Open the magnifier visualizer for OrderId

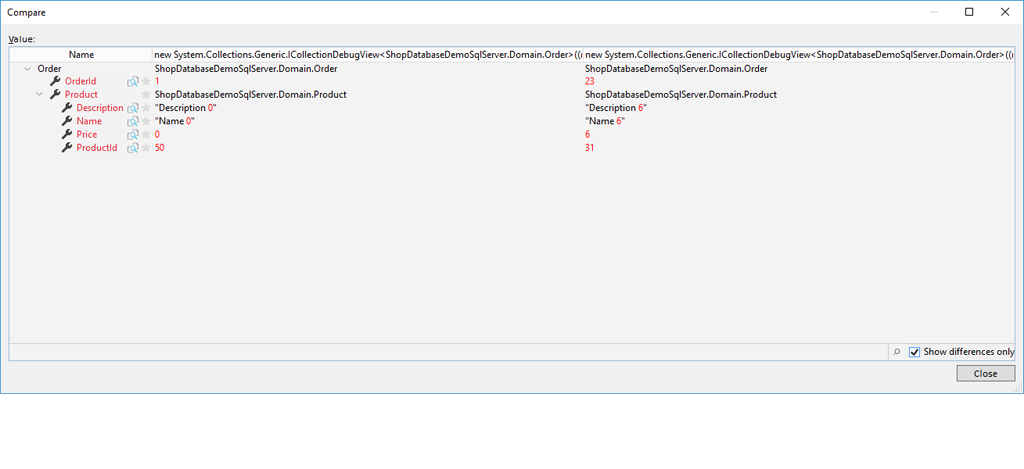tap(133, 82)
